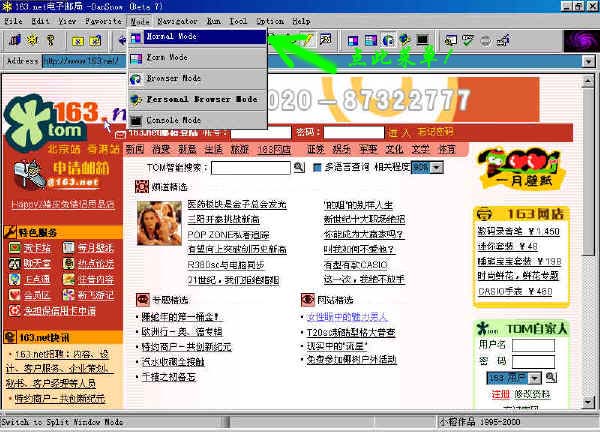Viewport: 600px width, 432px height.
Task: Click the key icon in the toolbar
Action: click(51, 40)
